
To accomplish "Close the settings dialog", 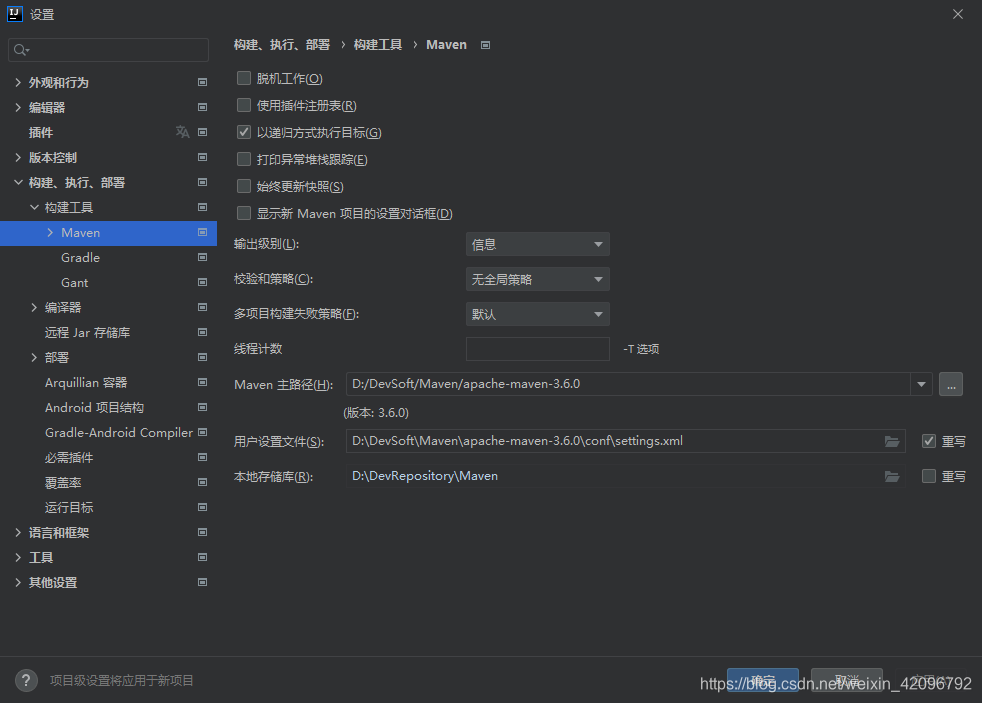I will click(958, 14).
